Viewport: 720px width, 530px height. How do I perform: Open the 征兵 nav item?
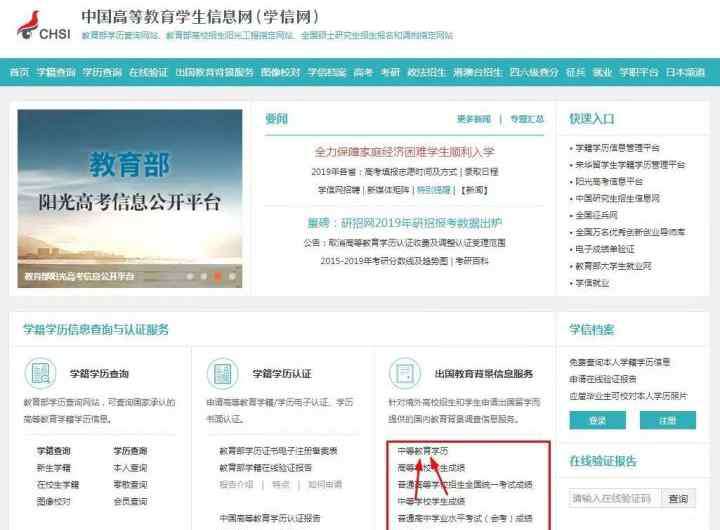[575, 73]
